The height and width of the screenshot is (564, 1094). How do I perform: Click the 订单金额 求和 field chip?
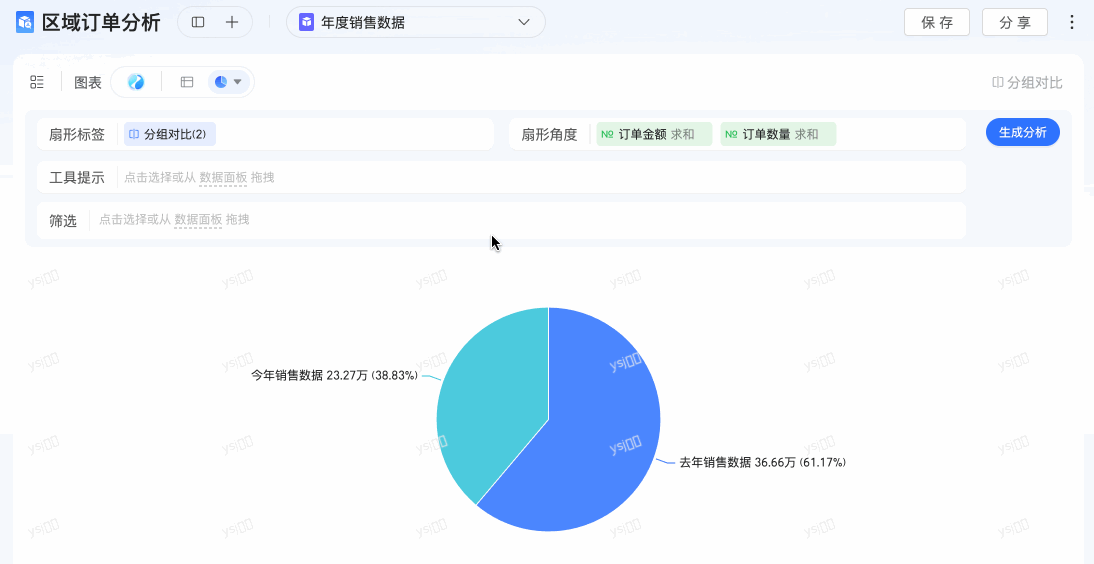point(654,134)
